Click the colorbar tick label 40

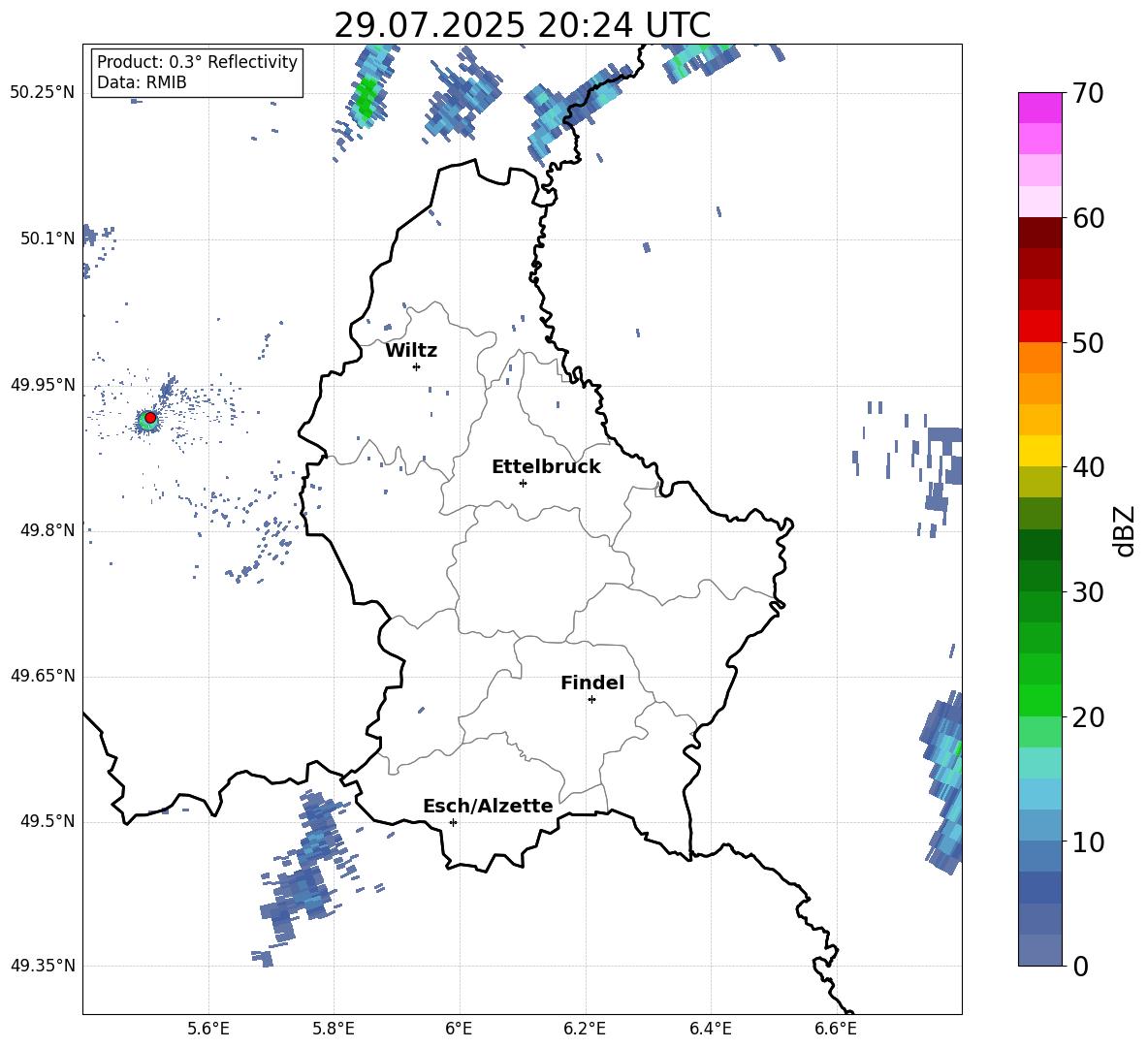tap(1088, 467)
